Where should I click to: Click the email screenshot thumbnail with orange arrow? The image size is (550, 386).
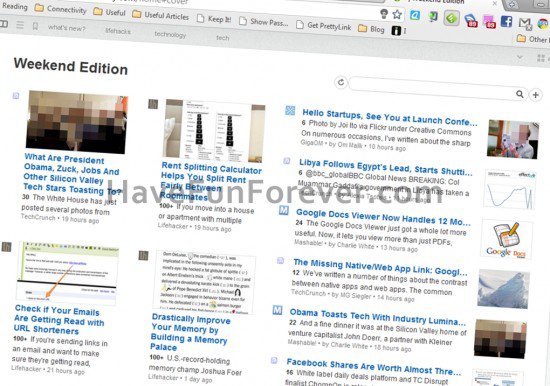67,273
